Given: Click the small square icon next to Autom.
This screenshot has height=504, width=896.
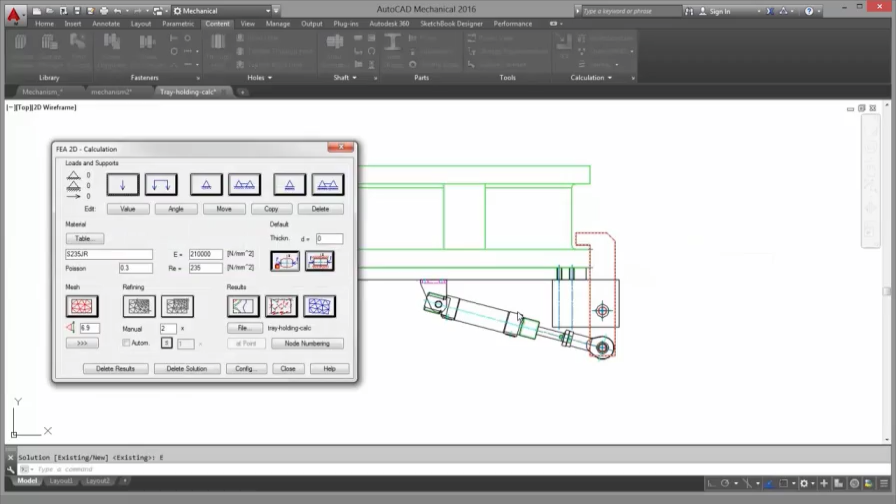Looking at the screenshot, I should tap(166, 343).
